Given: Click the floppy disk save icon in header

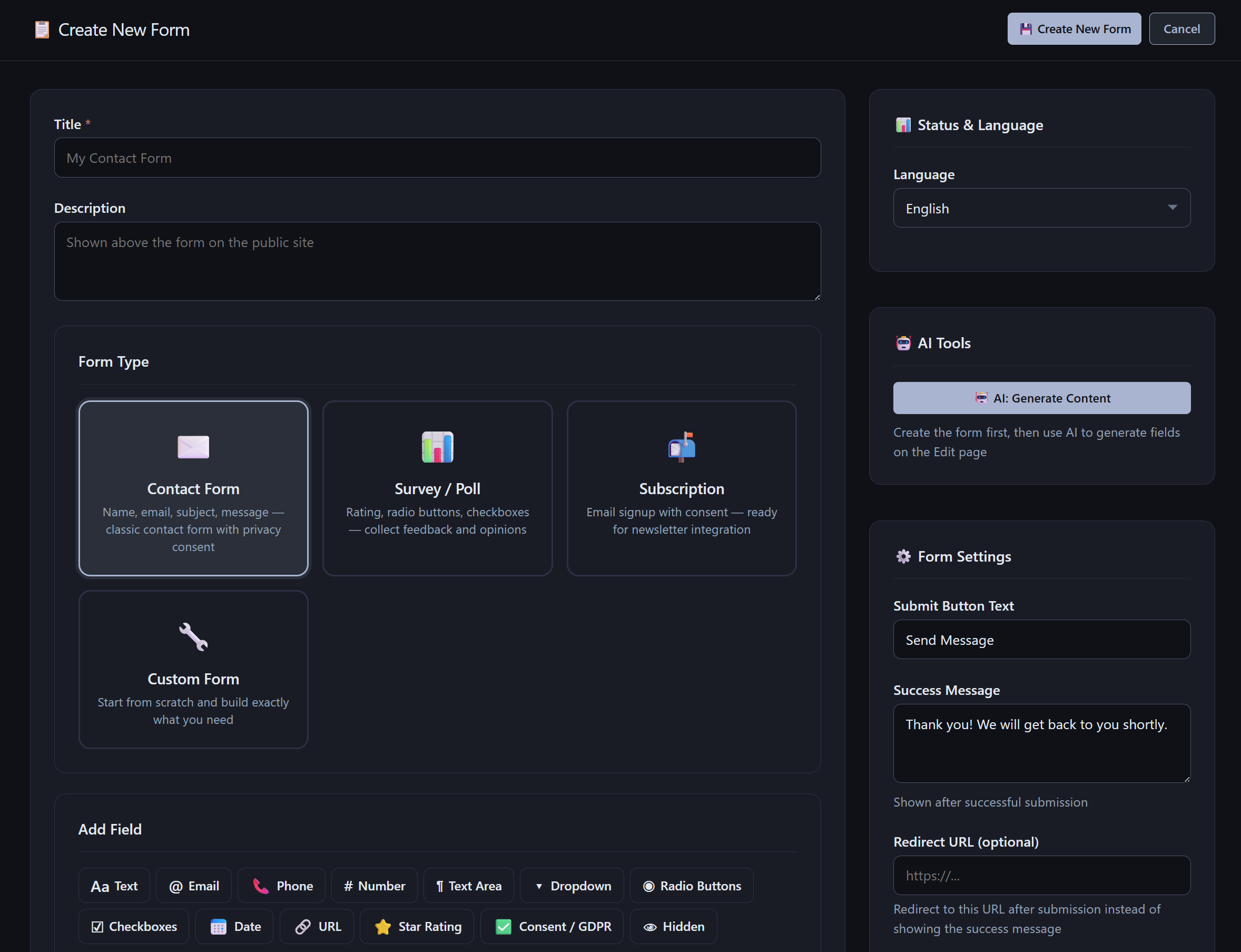Looking at the screenshot, I should (1026, 29).
